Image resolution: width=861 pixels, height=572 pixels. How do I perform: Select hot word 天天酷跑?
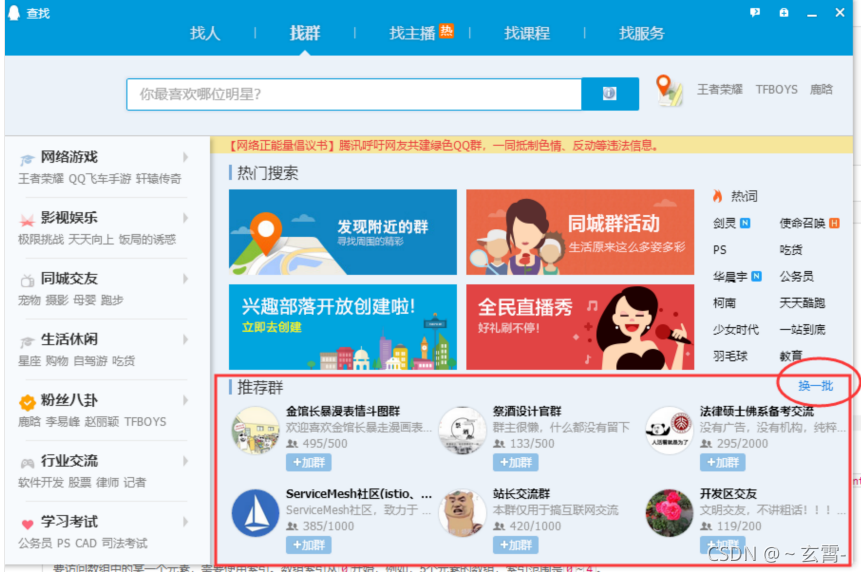point(802,302)
